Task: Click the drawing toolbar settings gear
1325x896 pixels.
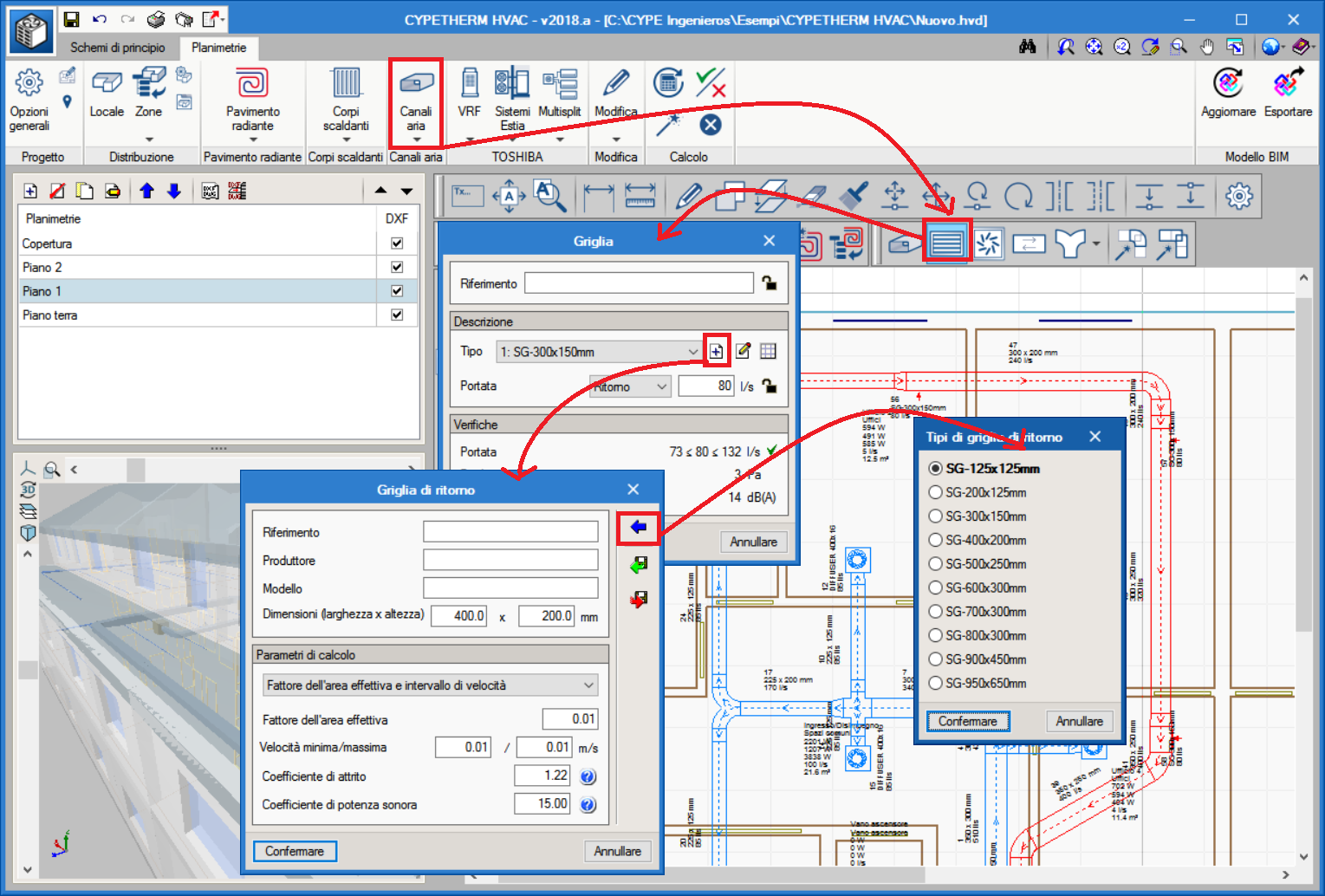Action: [1239, 196]
